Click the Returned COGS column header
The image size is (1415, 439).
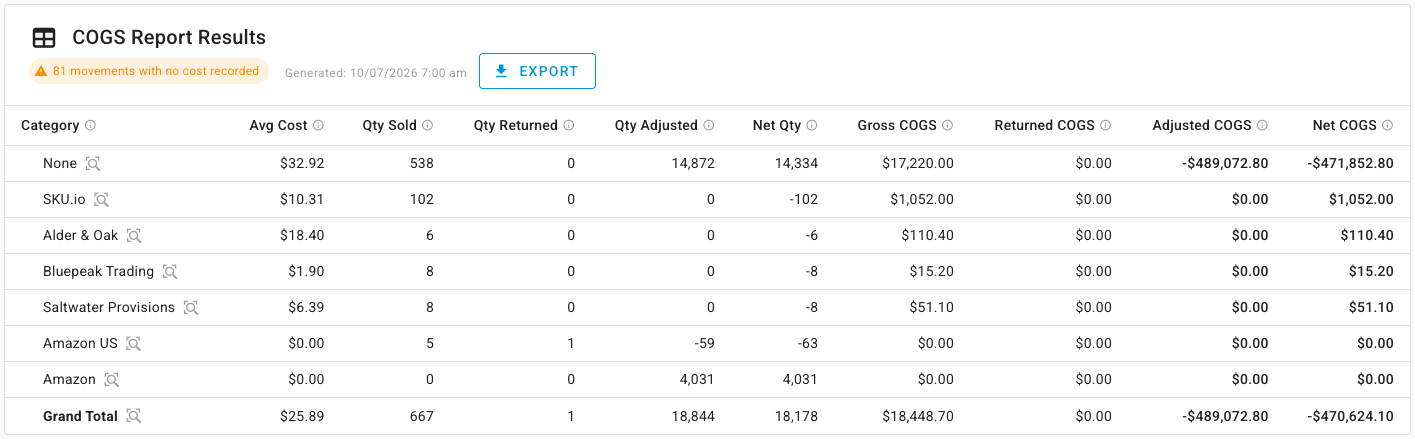click(x=1045, y=126)
